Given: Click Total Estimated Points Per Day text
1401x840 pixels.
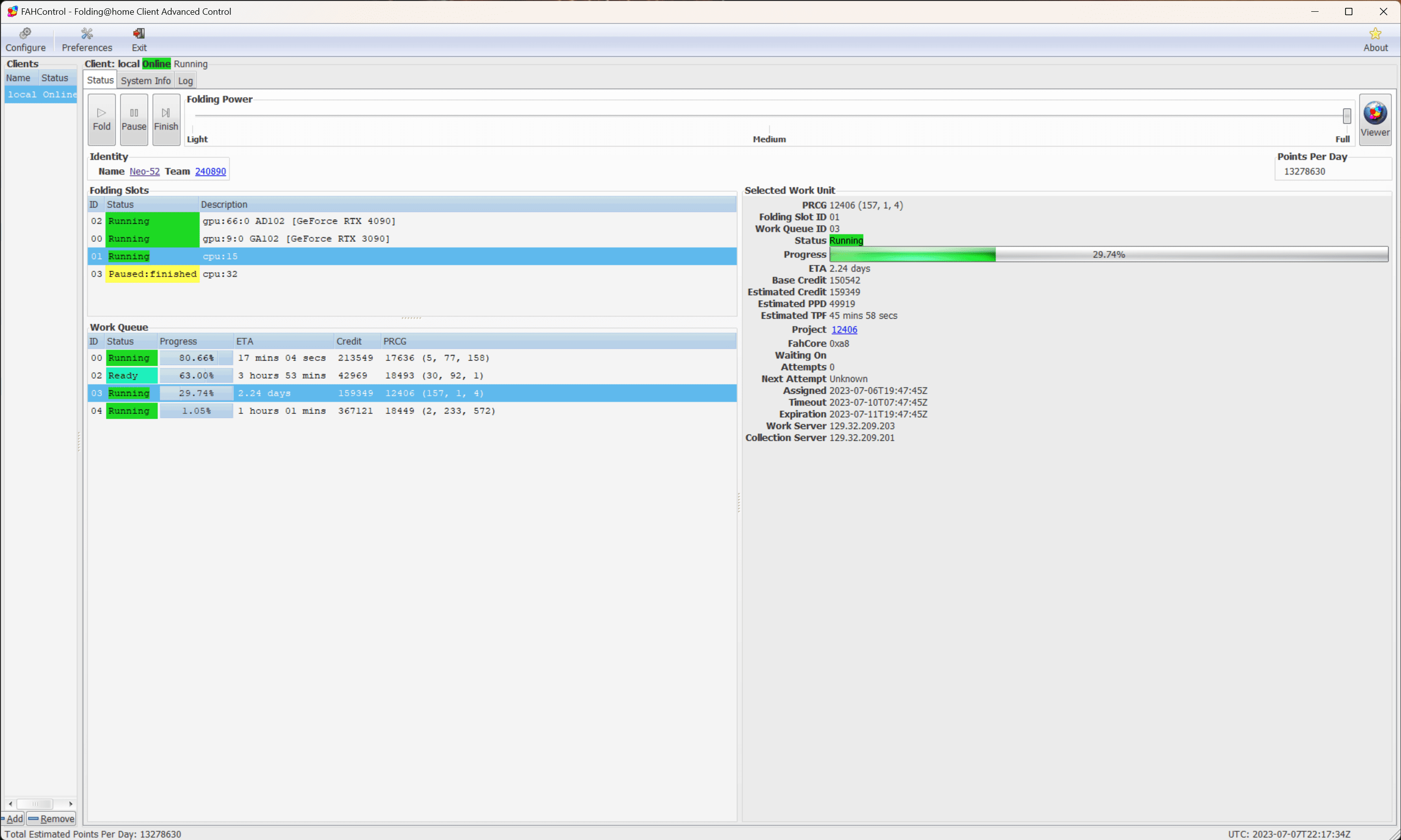Looking at the screenshot, I should tap(93, 834).
